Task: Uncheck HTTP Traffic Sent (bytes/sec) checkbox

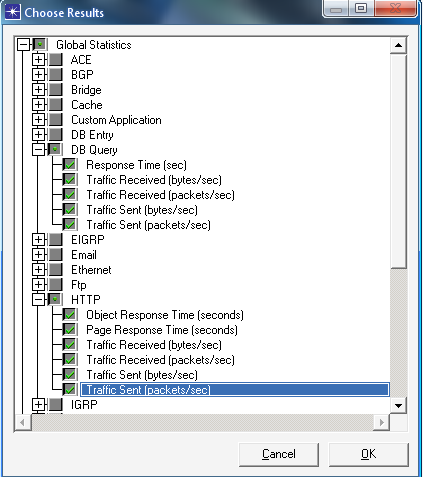Action: (x=70, y=375)
